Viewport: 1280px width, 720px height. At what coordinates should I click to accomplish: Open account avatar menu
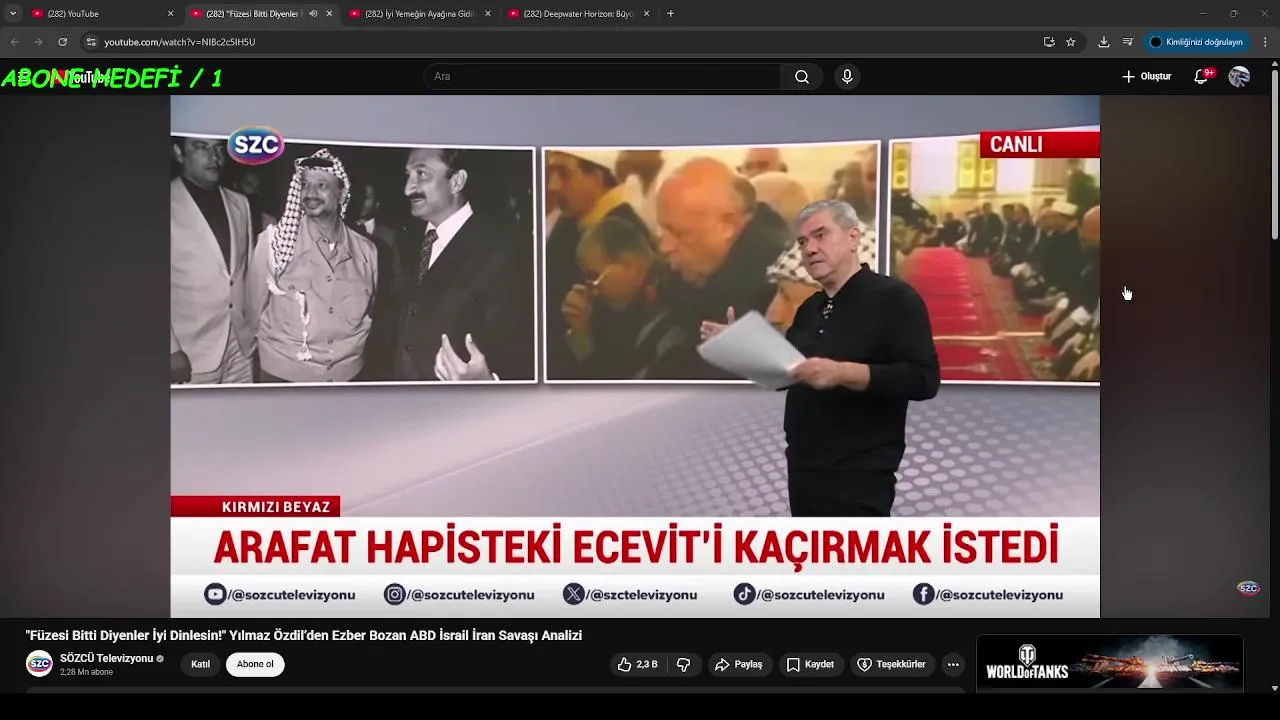coord(1239,77)
